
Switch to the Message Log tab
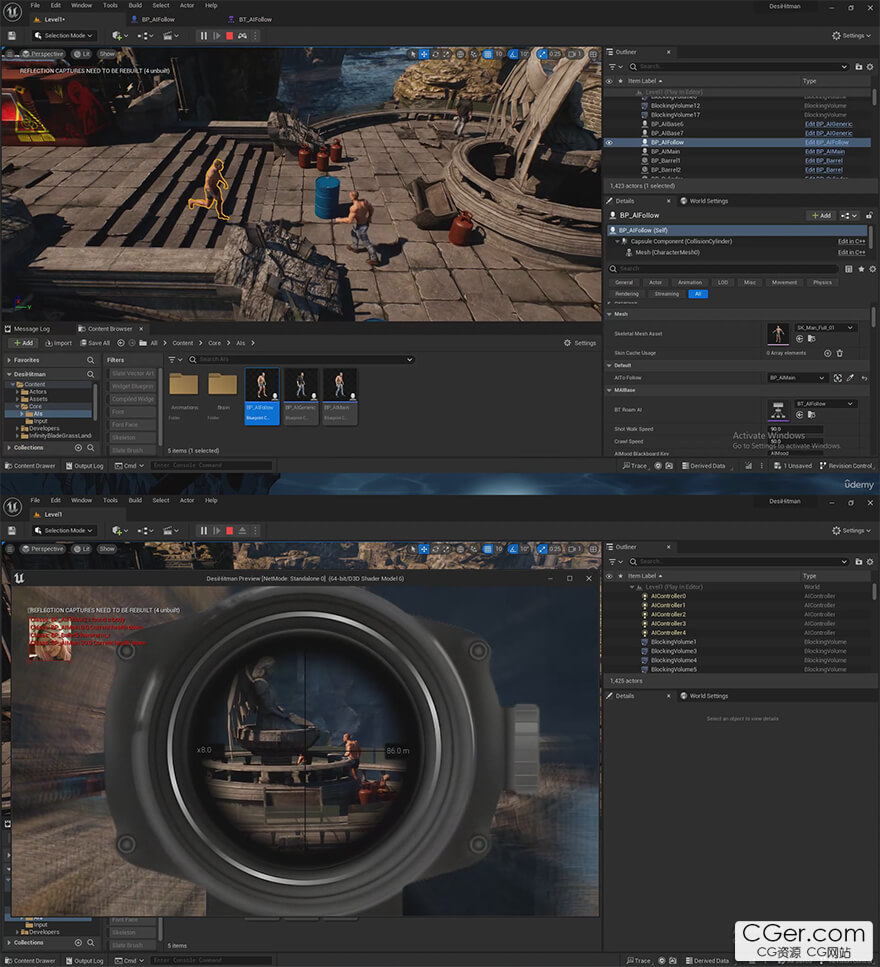[28, 329]
